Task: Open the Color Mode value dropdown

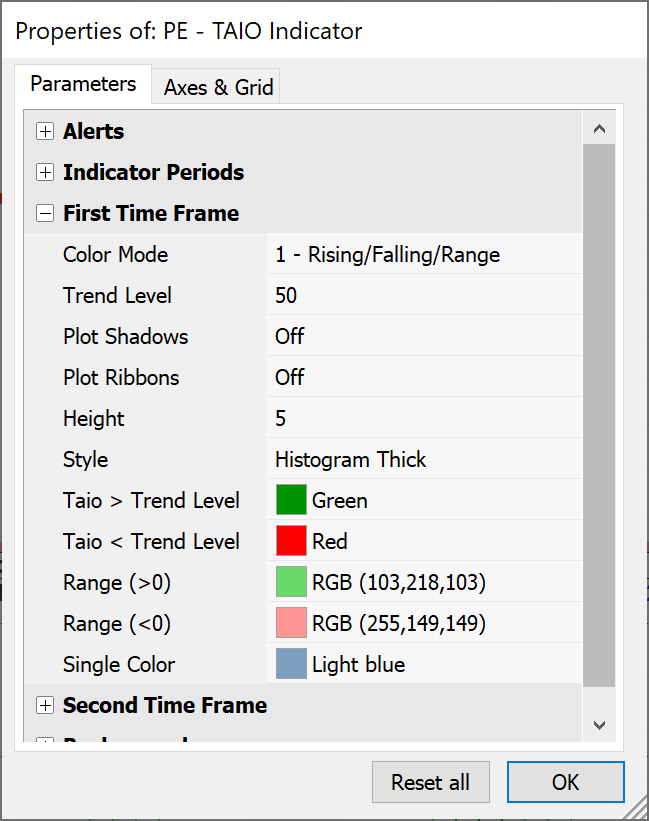Action: click(x=422, y=254)
